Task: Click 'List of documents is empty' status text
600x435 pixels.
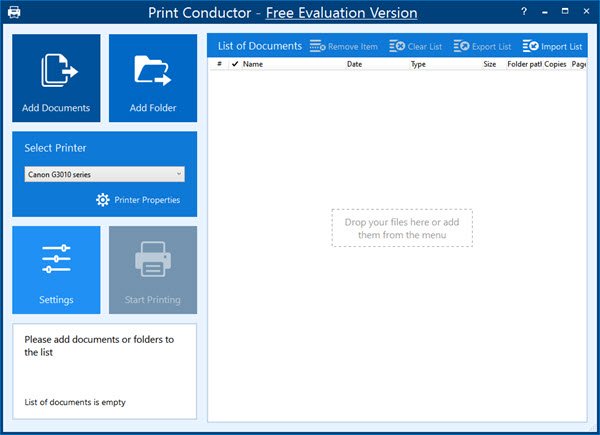Action: click(x=75, y=402)
